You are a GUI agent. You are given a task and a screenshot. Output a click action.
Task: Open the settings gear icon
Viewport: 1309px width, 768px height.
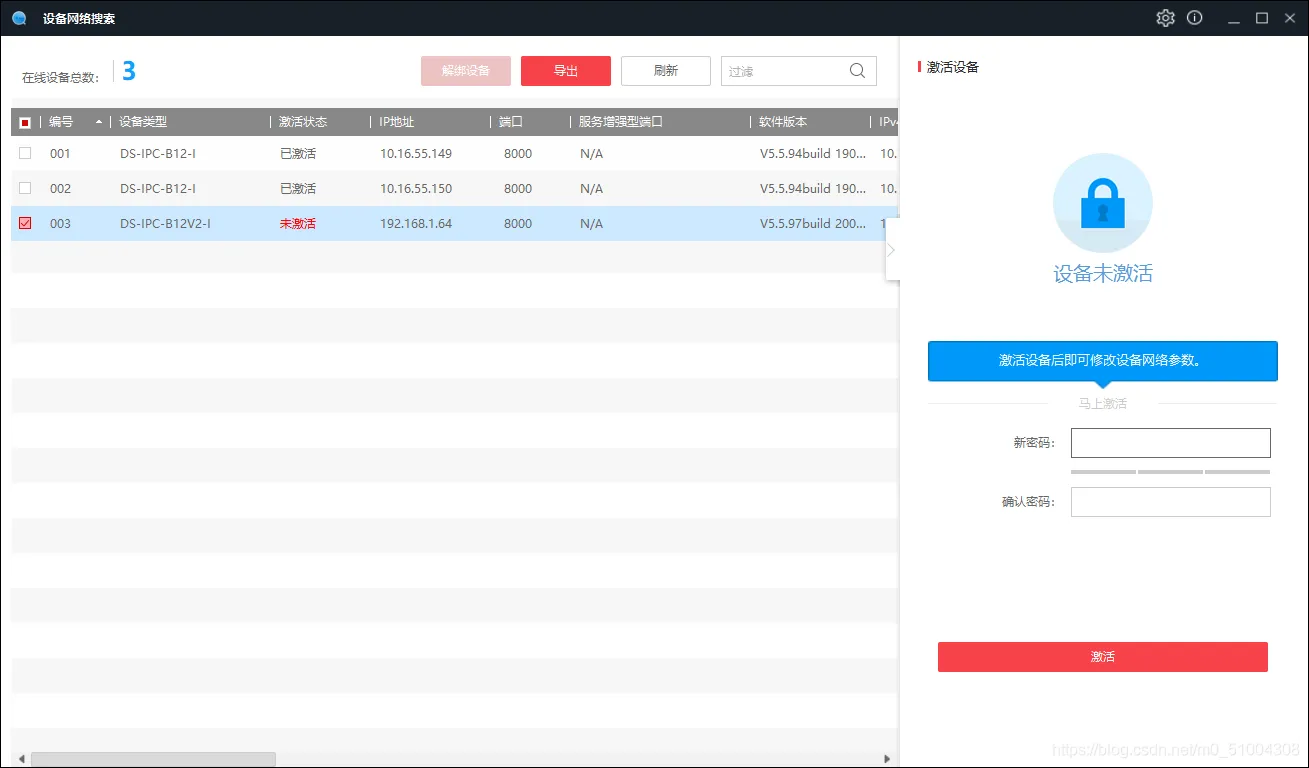pos(1165,18)
